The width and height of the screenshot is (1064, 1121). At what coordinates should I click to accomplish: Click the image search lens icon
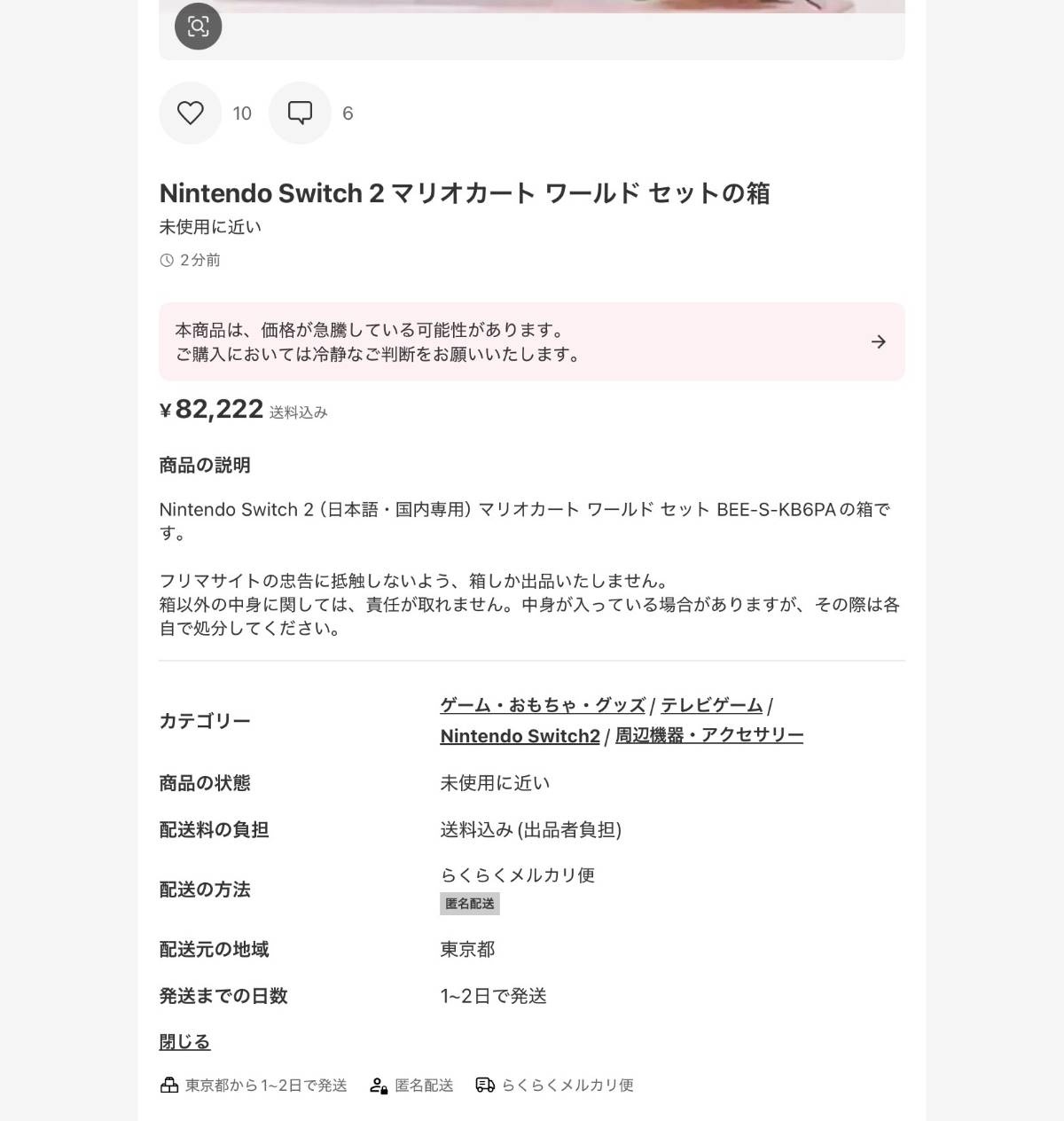tap(198, 26)
